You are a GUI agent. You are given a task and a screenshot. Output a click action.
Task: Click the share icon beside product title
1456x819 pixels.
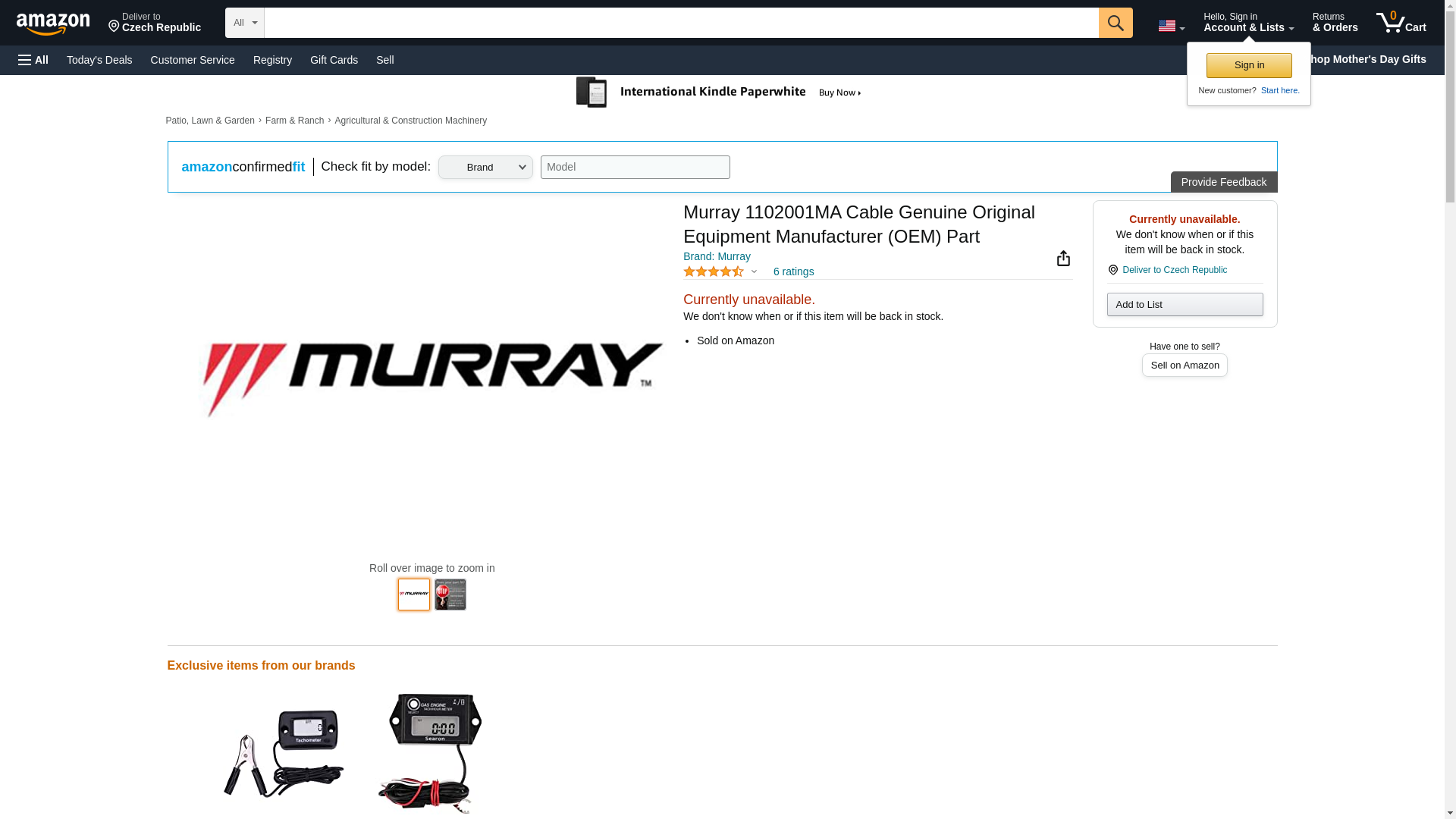(x=1063, y=259)
